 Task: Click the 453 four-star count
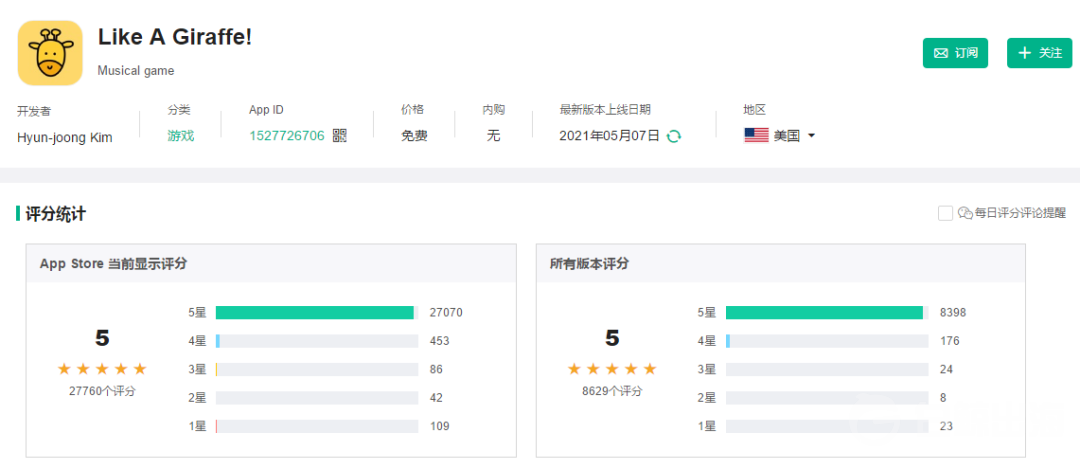pos(439,341)
